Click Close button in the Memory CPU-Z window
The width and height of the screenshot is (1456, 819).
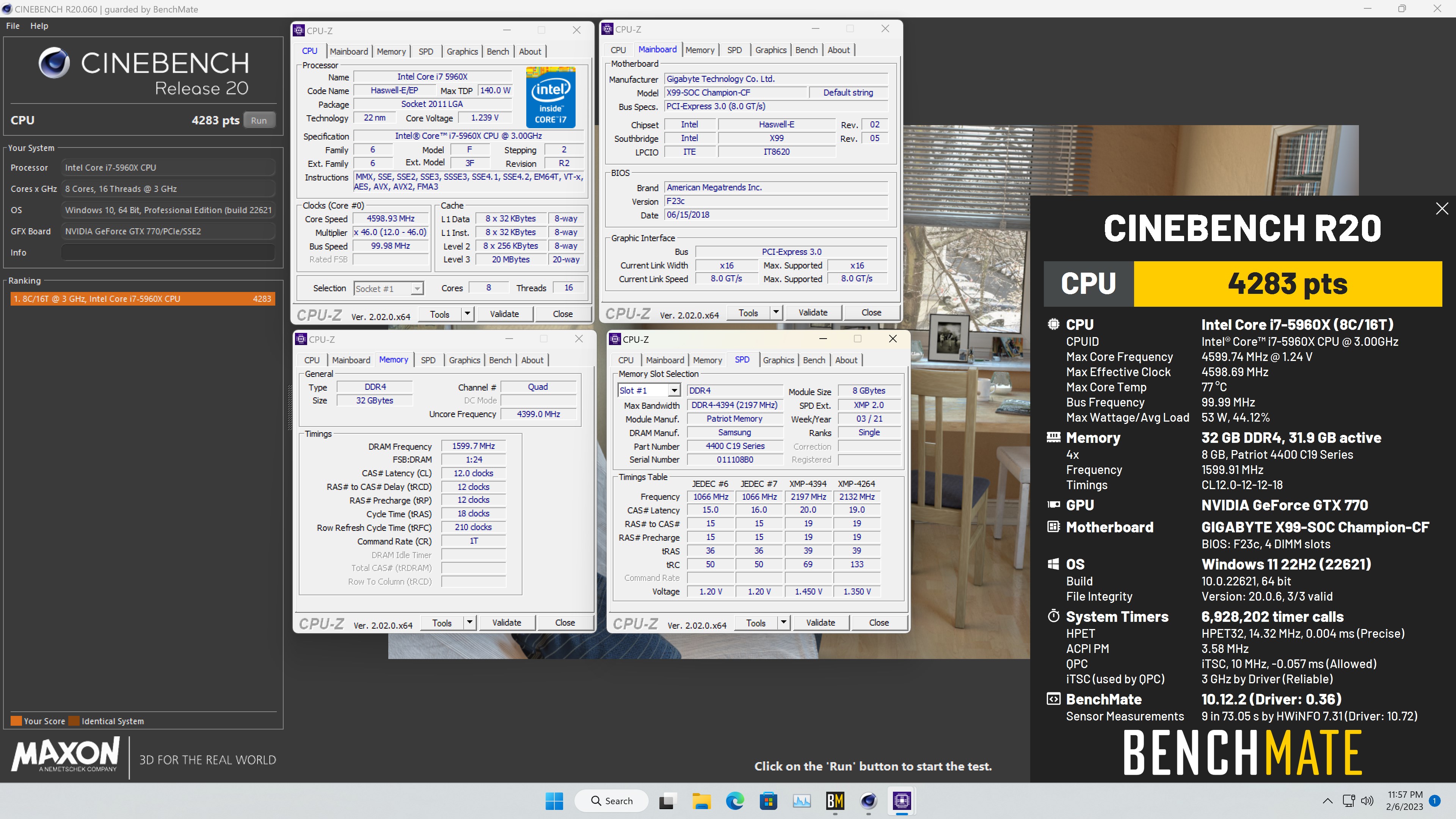pos(565,622)
